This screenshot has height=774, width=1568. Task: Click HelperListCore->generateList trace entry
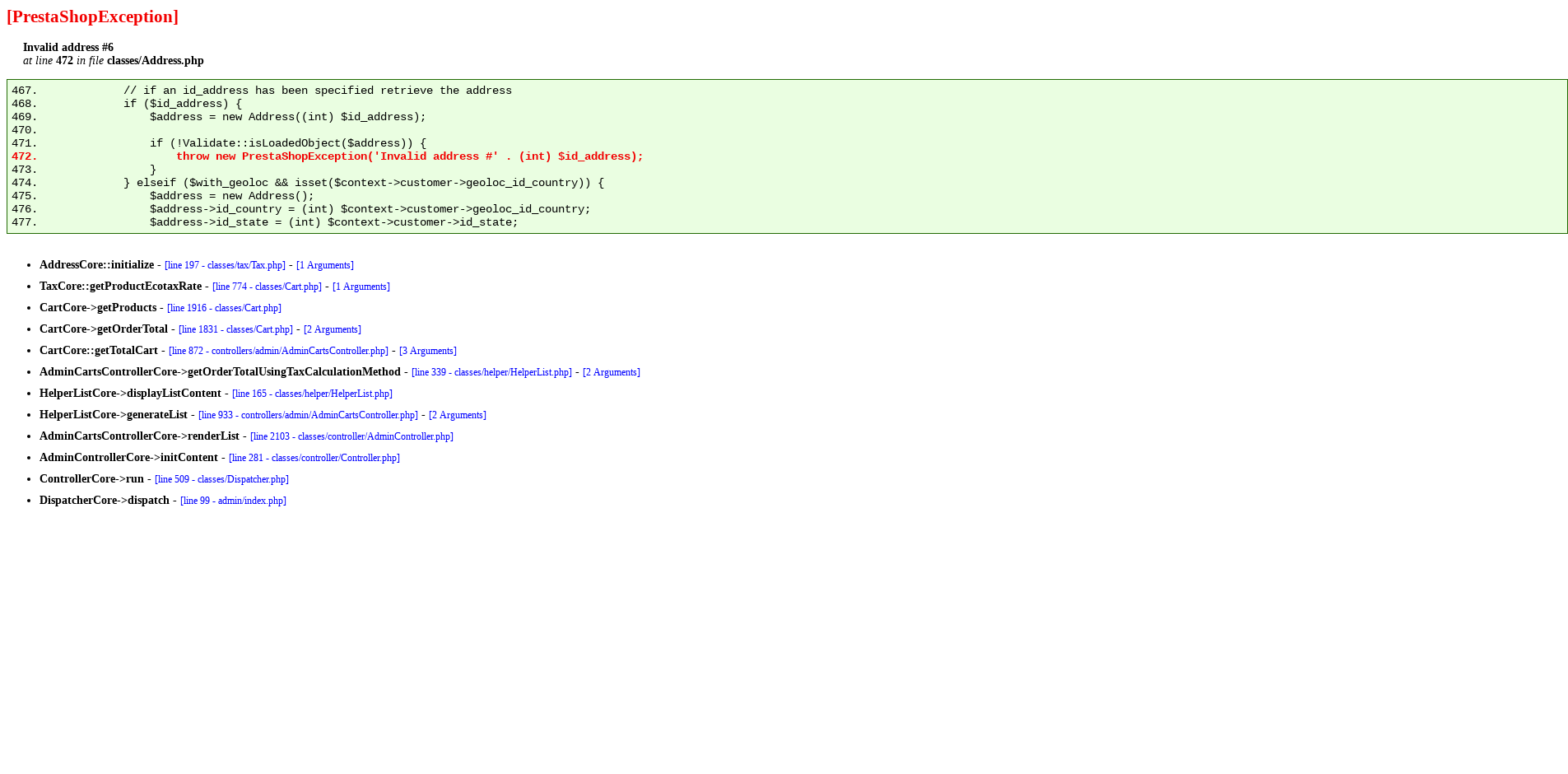(x=114, y=415)
